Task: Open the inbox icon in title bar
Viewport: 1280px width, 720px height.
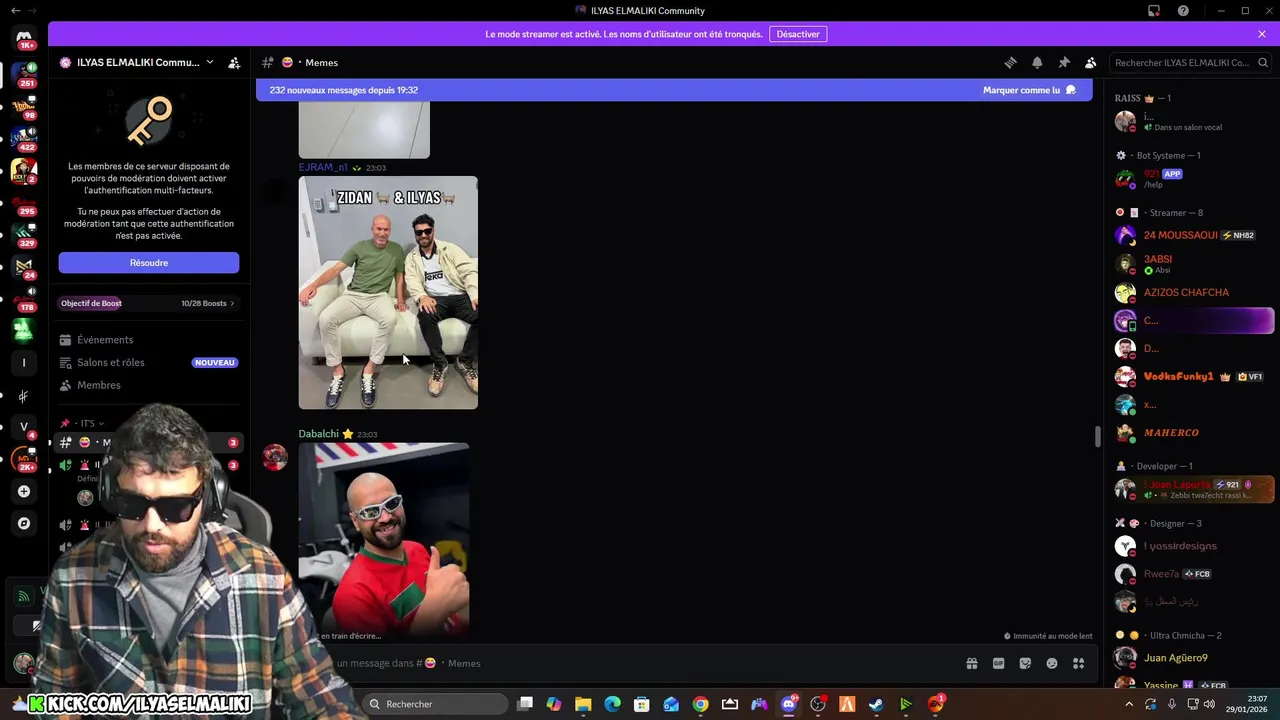Action: click(x=1154, y=11)
